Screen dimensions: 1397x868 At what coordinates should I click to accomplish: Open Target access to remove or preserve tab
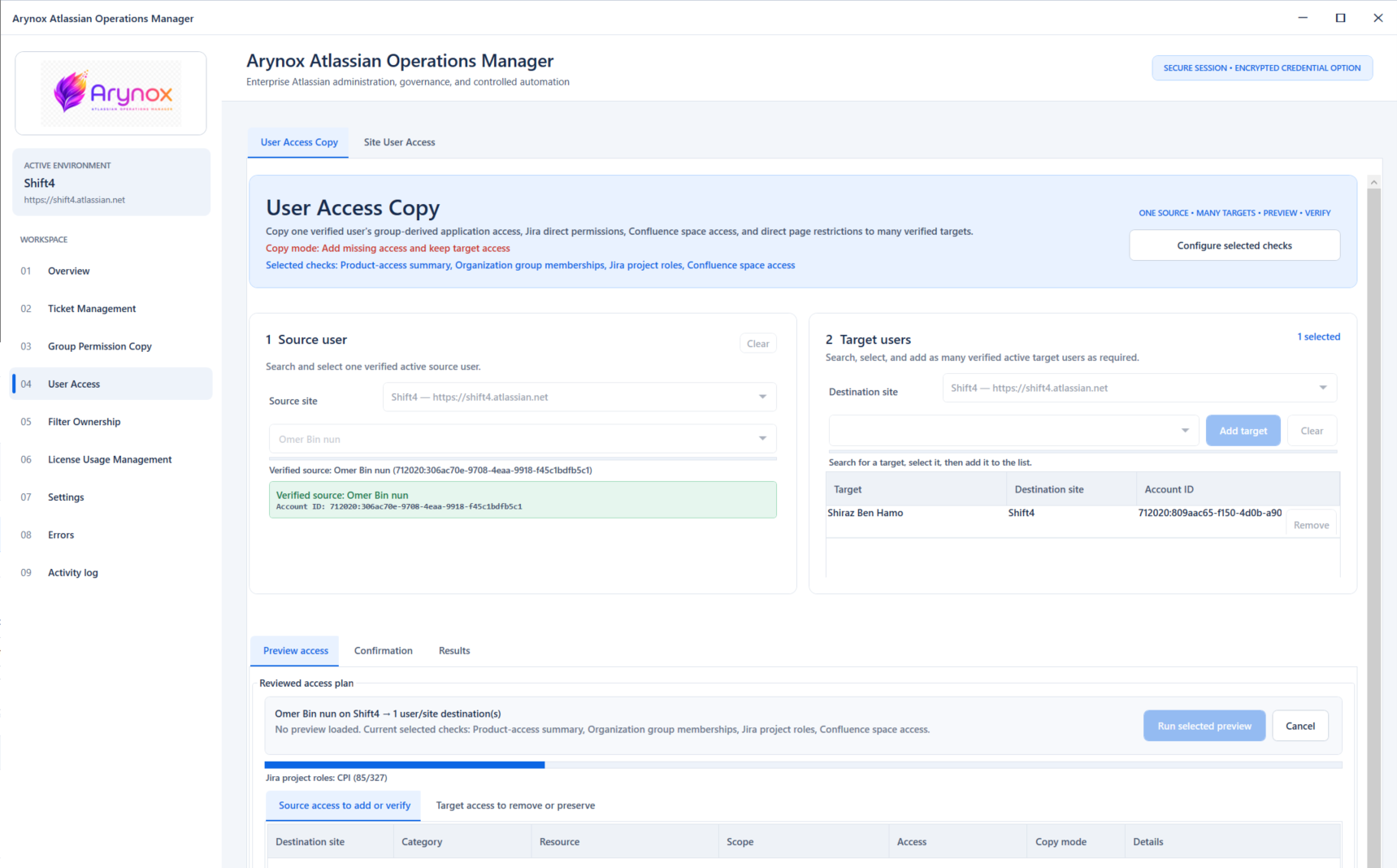(515, 805)
